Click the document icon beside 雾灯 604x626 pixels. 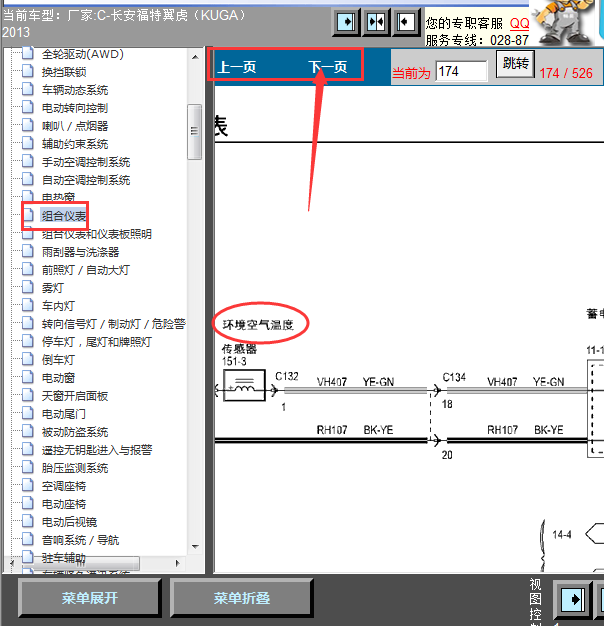[x=28, y=287]
